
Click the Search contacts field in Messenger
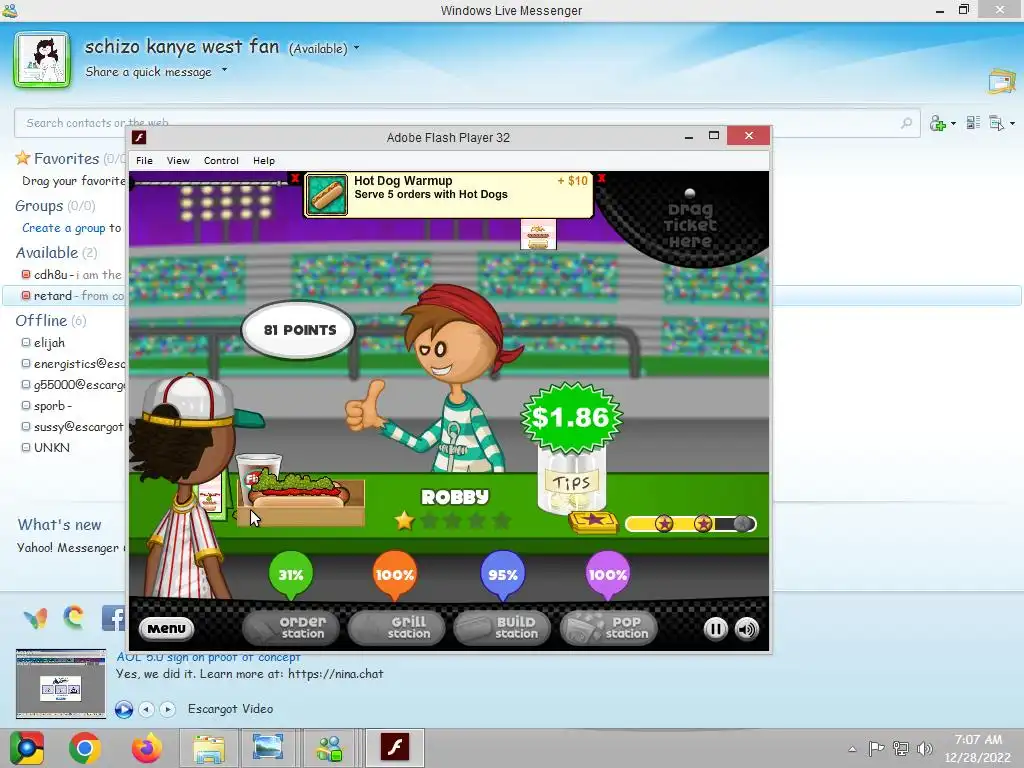coord(467,123)
